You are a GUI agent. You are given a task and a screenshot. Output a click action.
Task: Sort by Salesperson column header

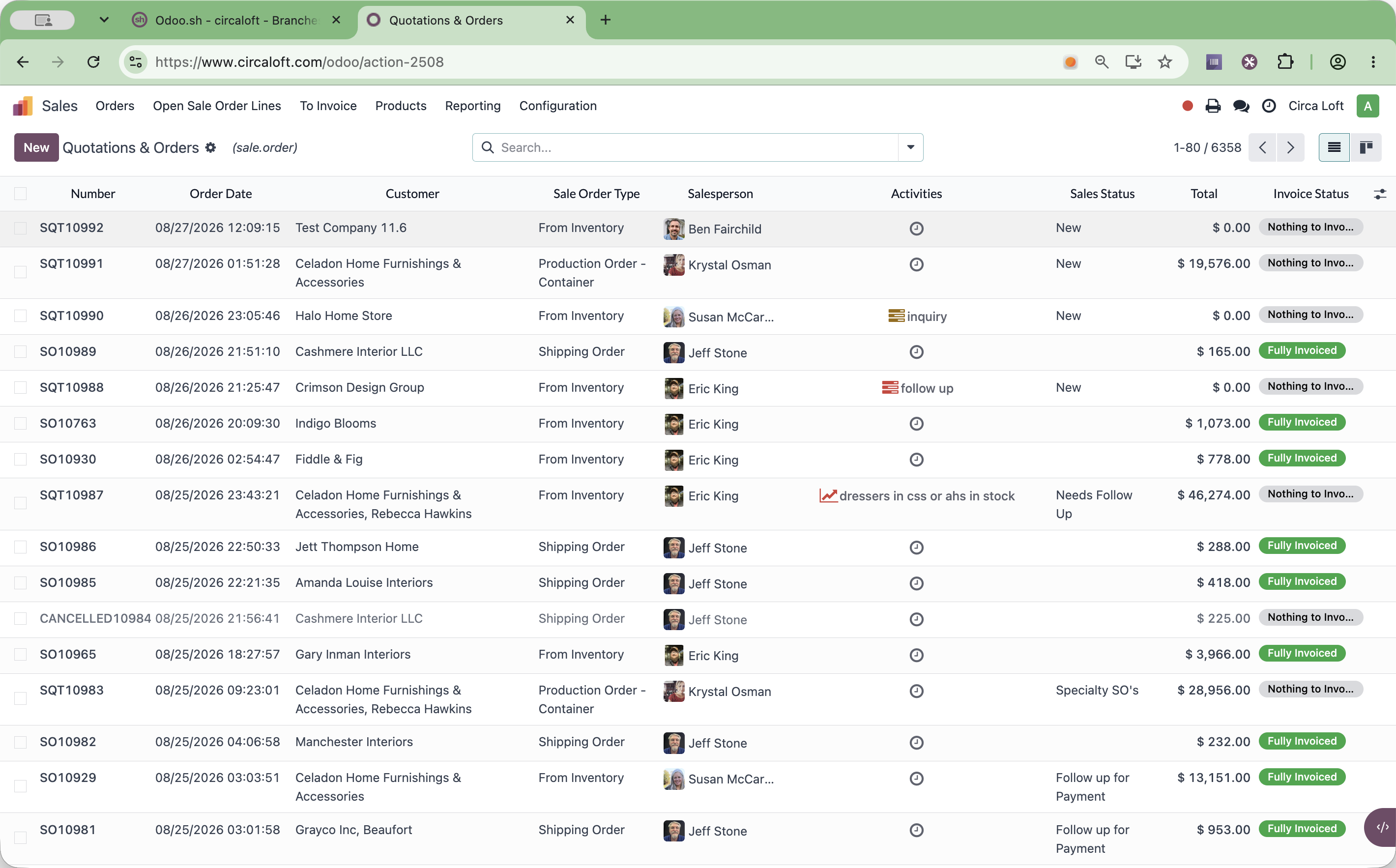point(721,194)
